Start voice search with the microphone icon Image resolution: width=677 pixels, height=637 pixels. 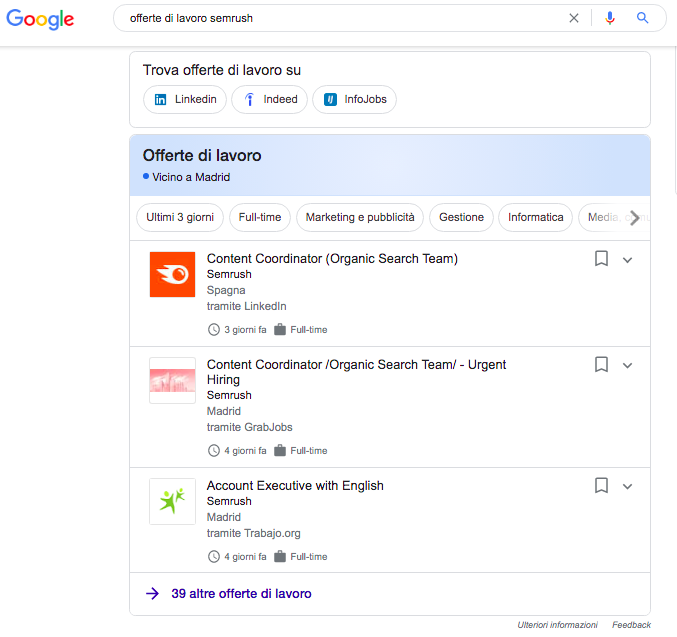(610, 18)
